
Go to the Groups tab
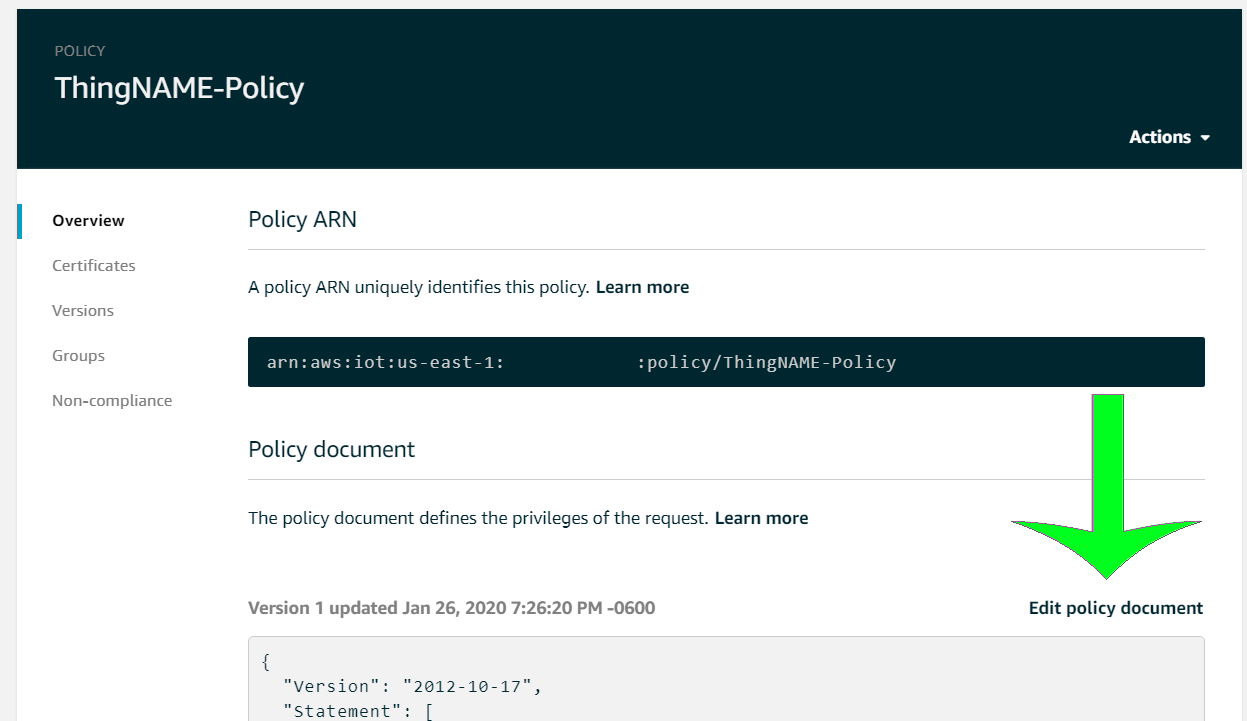pos(78,355)
